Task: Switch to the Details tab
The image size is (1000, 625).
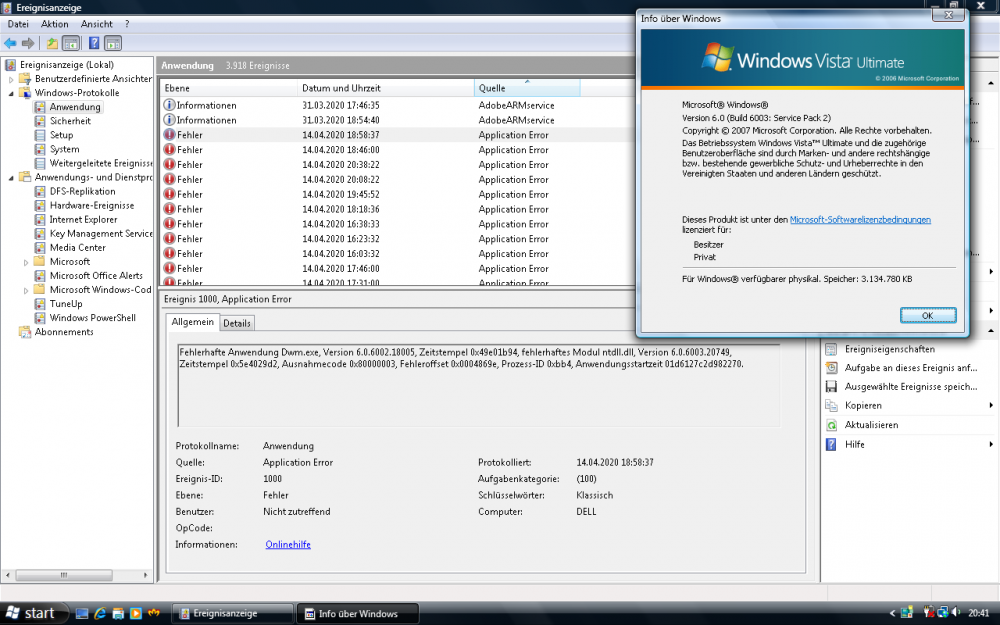Action: [x=237, y=323]
